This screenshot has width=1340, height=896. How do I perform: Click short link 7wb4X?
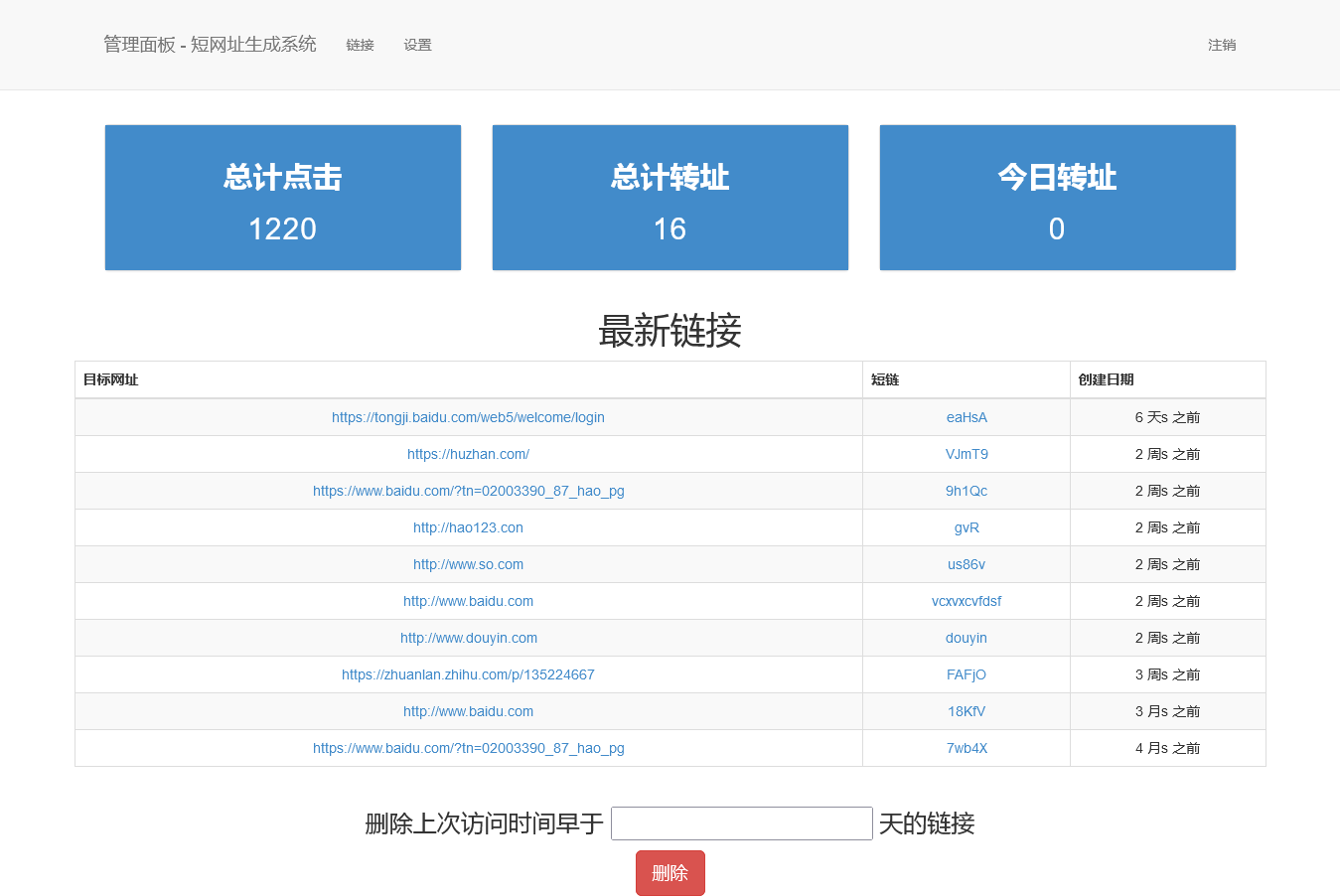point(966,748)
